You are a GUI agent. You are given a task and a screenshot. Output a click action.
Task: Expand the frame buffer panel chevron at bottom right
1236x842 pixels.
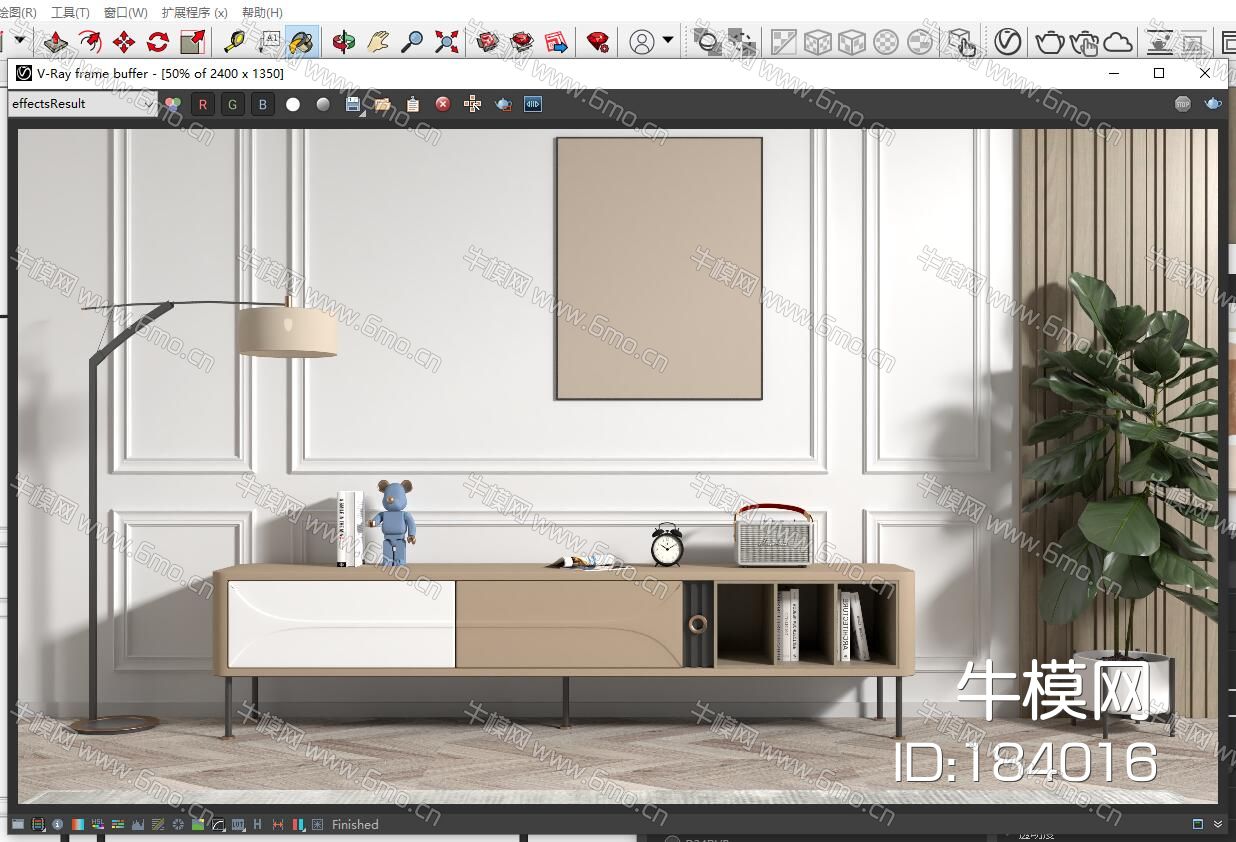point(1217,824)
